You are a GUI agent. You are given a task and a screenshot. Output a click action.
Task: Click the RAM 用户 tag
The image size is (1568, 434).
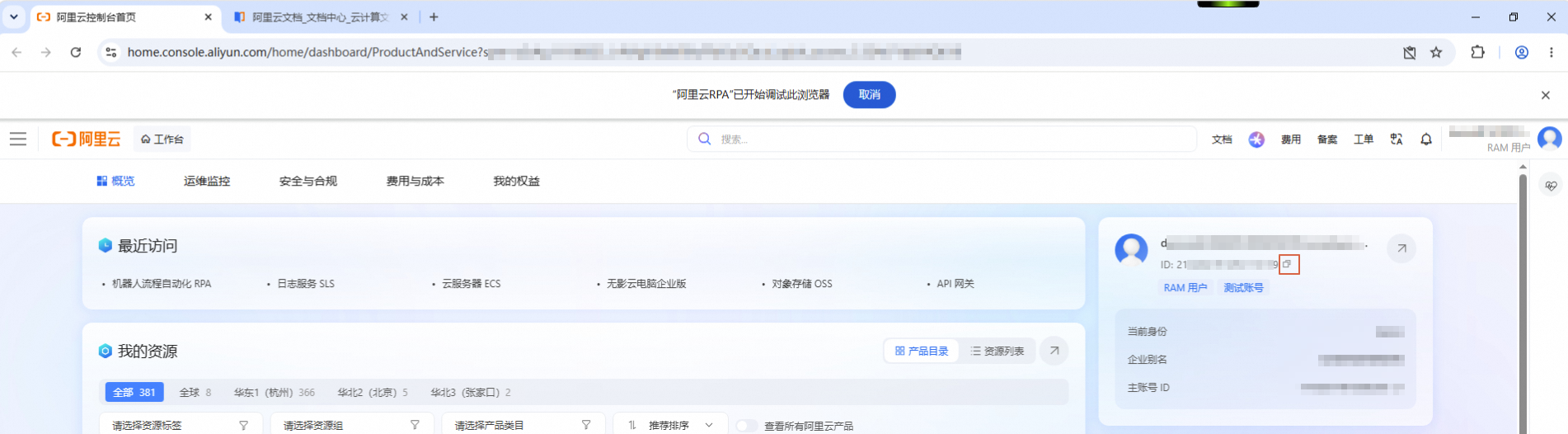tap(1185, 288)
